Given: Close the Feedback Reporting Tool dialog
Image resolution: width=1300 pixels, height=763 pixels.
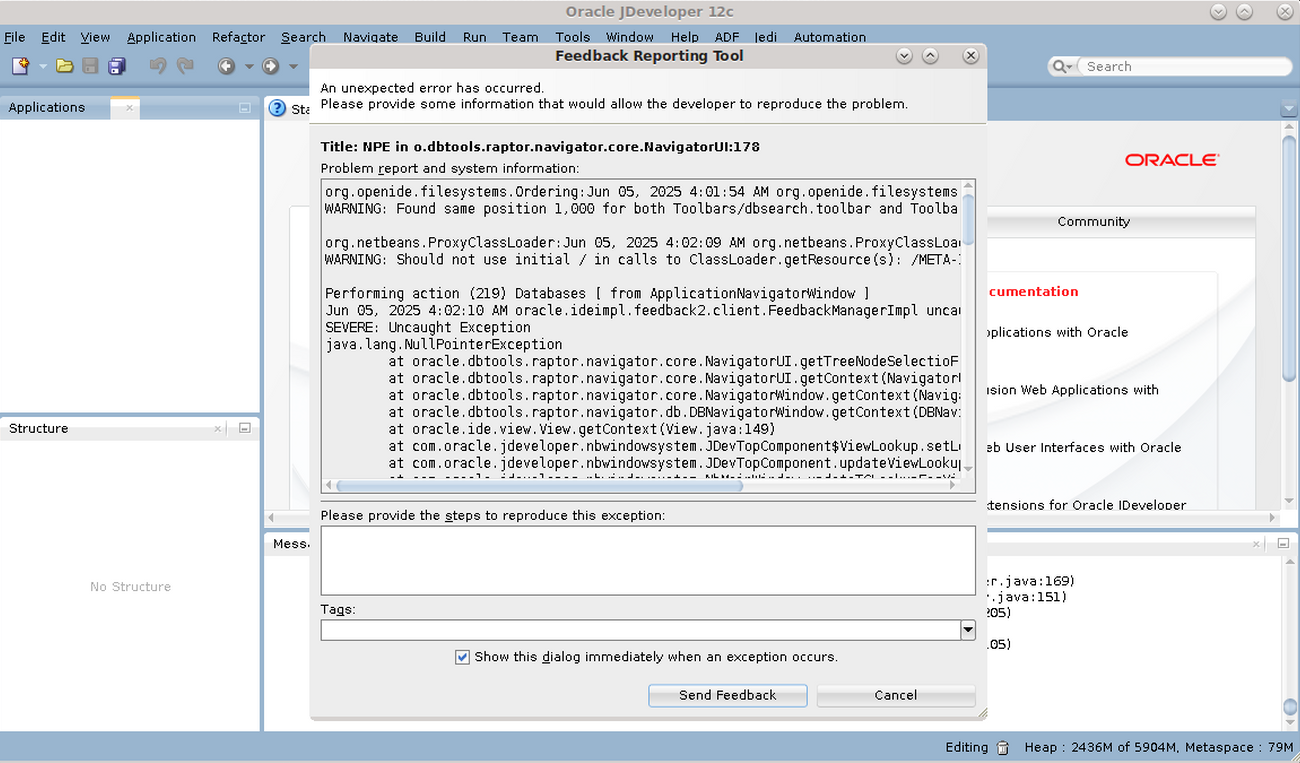Looking at the screenshot, I should coord(970,56).
